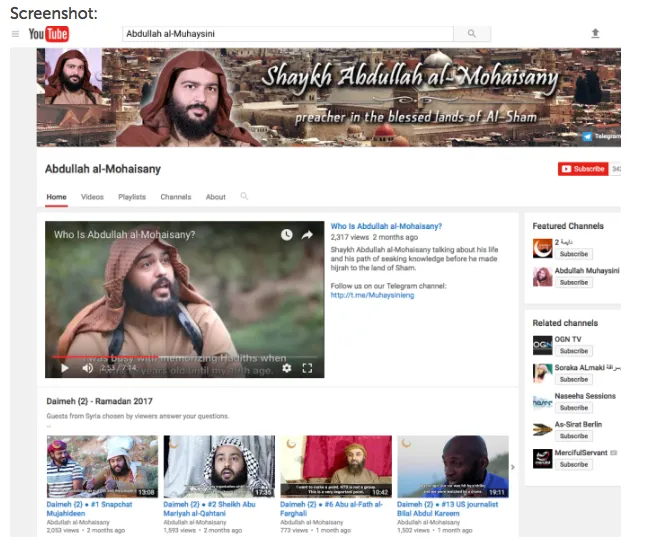Screen dimensions: 652x560
Task: Click the OGN TV channel name
Action: (x=568, y=339)
